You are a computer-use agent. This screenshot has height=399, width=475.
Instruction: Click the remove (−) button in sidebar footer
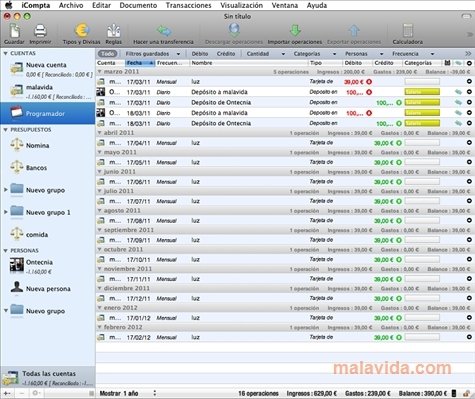(x=21, y=393)
